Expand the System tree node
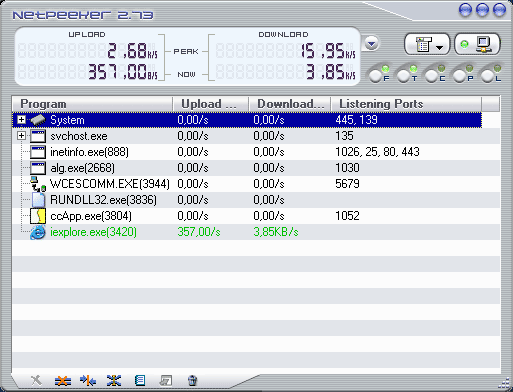The width and height of the screenshot is (513, 392). click(x=21, y=120)
